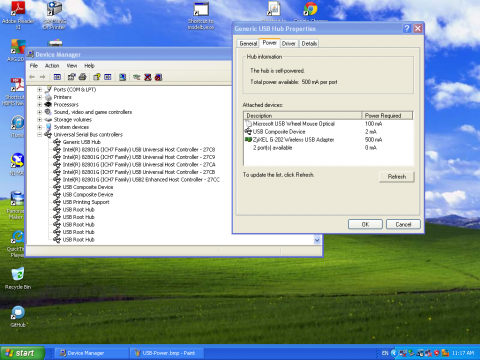The width and height of the screenshot is (480, 360).
Task: Click the Forward arrow in Device Manager toolbar
Action: coord(42,77)
